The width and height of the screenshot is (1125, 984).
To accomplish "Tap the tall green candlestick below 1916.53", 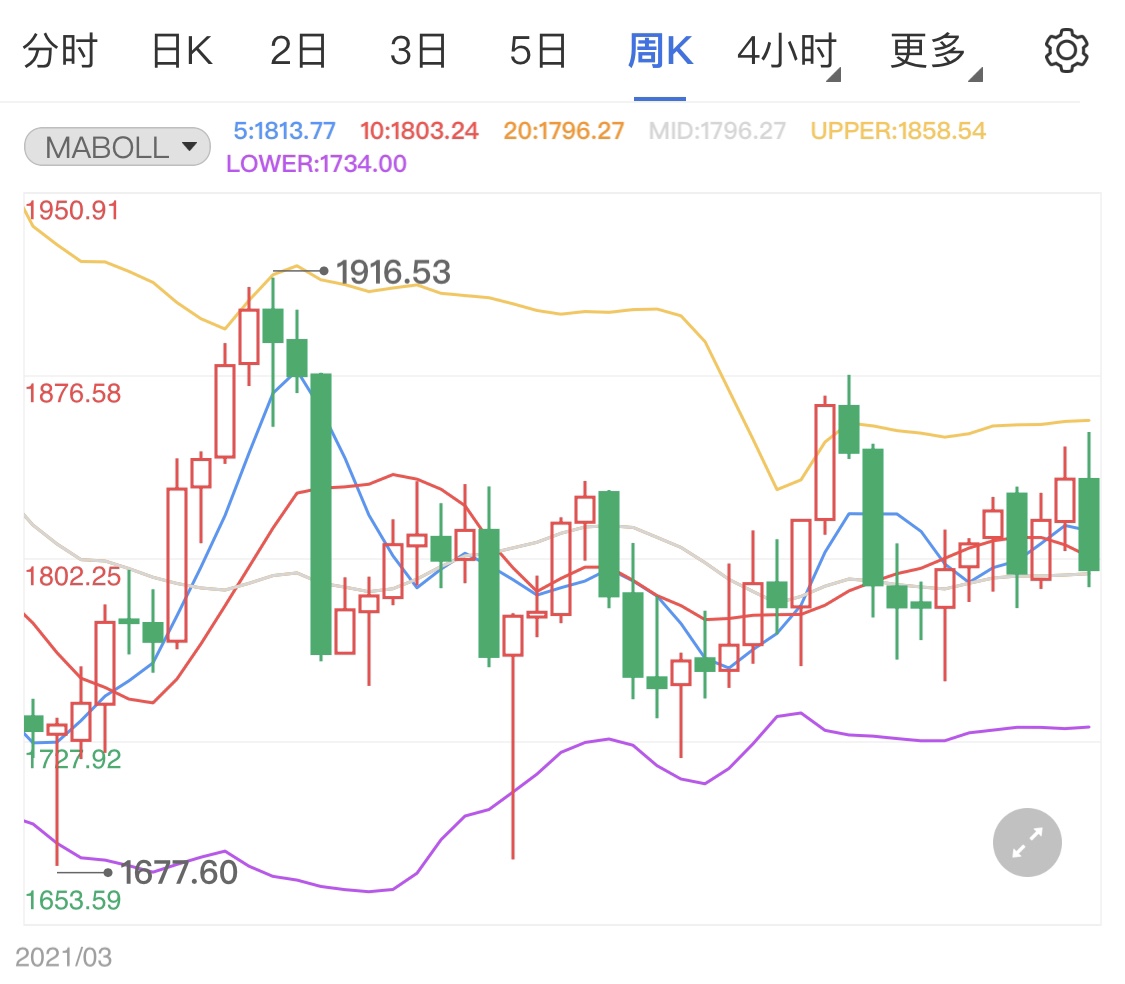I will click(x=321, y=514).
